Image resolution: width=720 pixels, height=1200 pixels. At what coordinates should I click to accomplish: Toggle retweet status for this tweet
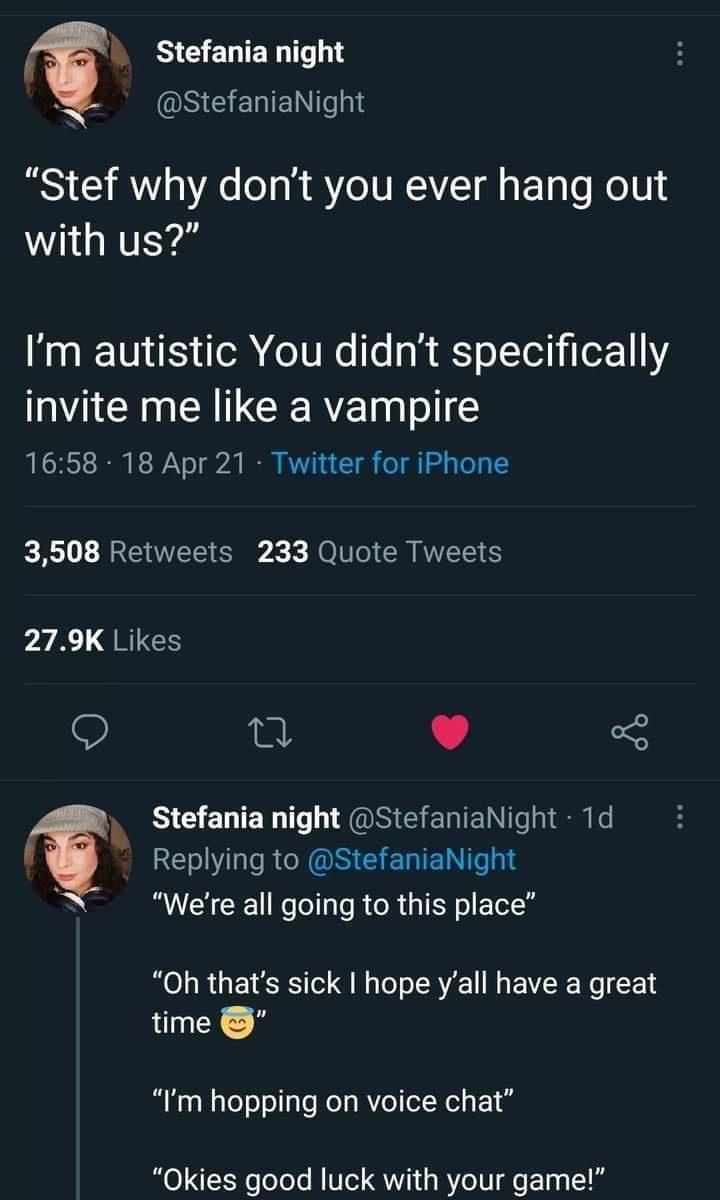pyautogui.click(x=269, y=733)
